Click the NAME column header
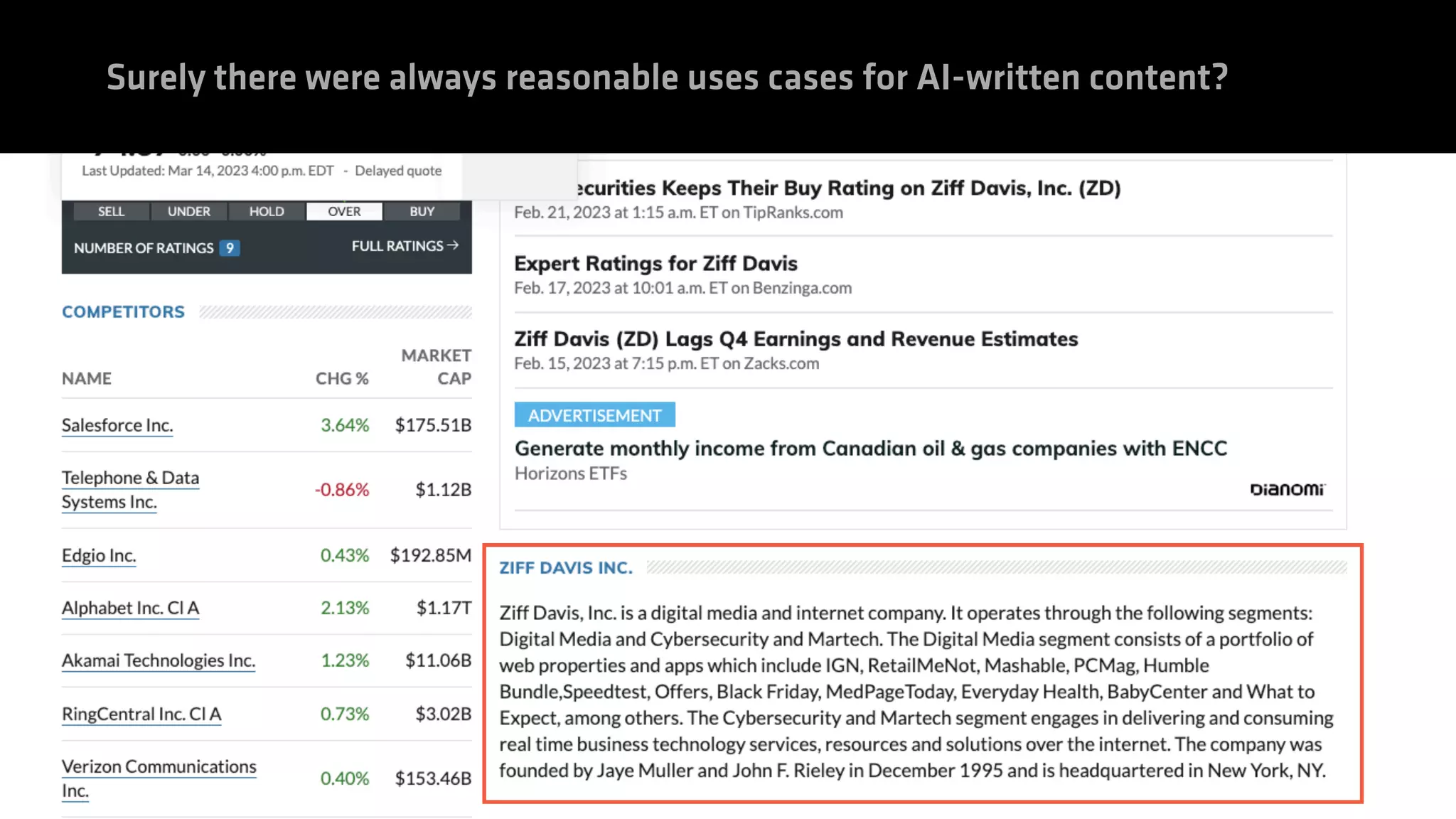 (x=87, y=378)
